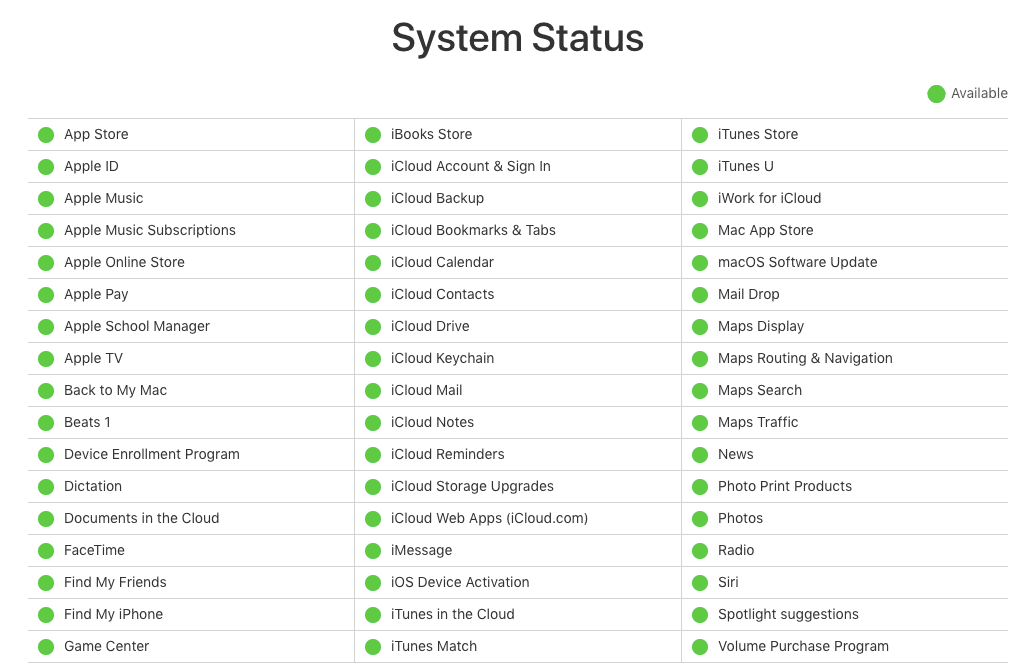This screenshot has width=1024, height=664.
Task: Click the green dot for iCloud Reminders
Action: pos(373,455)
